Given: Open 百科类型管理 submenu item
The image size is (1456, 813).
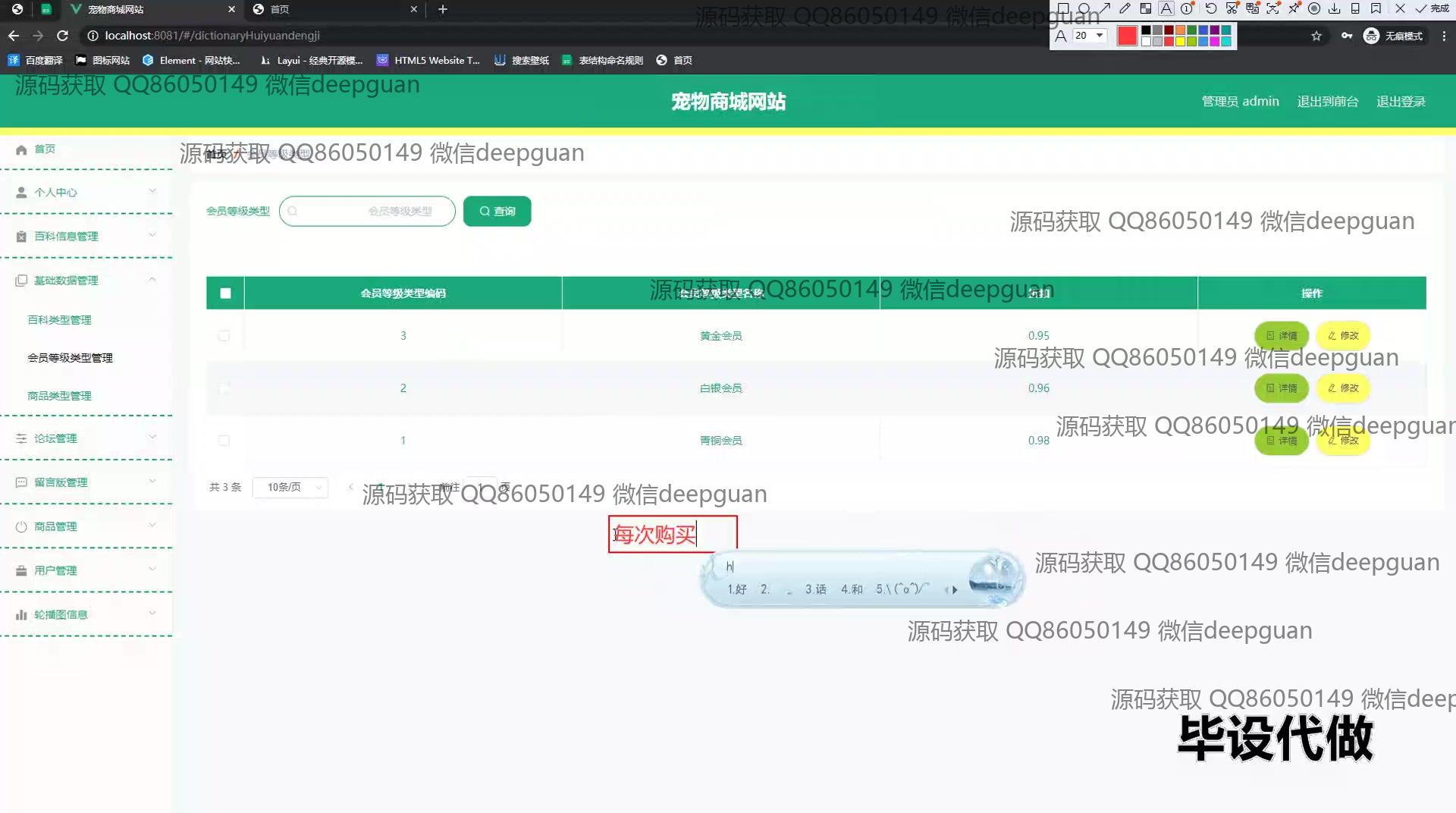Looking at the screenshot, I should (59, 320).
